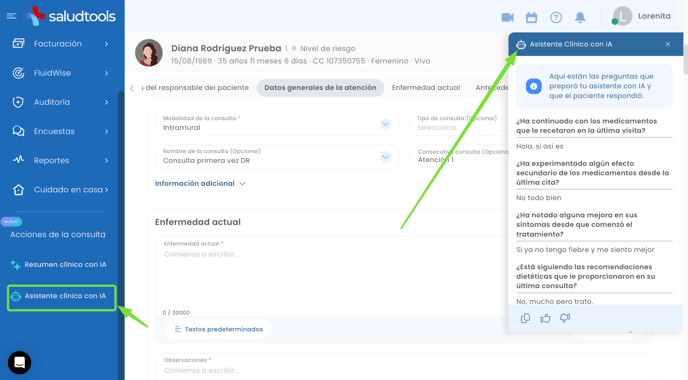688x380 pixels.
Task: Expand the Encuestas submenu arrow
Action: click(107, 131)
